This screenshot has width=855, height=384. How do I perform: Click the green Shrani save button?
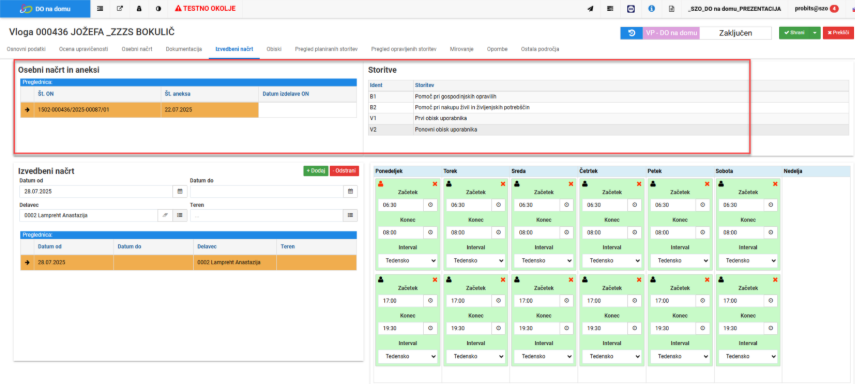coord(794,33)
